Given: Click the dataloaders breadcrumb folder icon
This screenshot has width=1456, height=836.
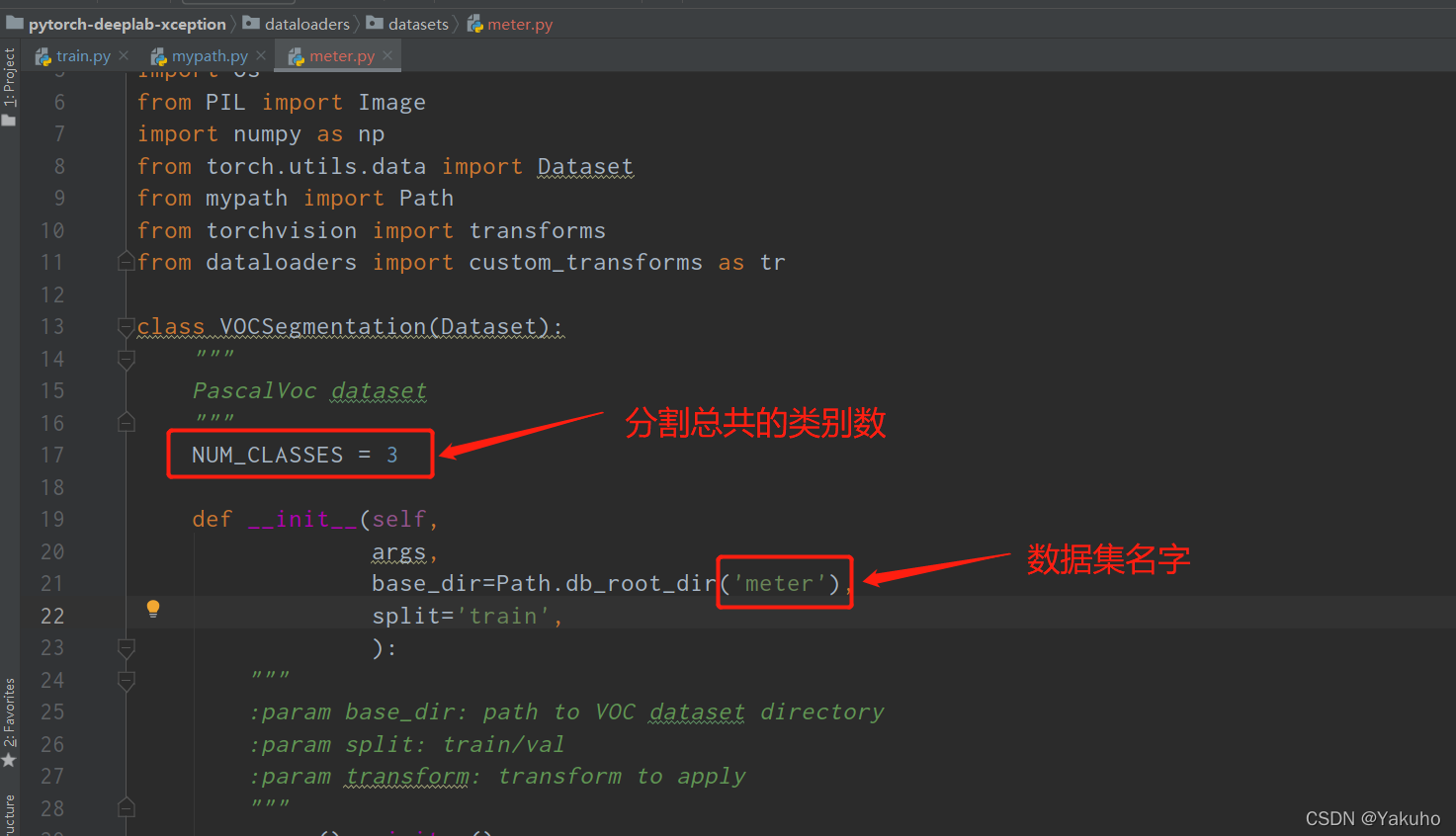Looking at the screenshot, I should click(251, 23).
